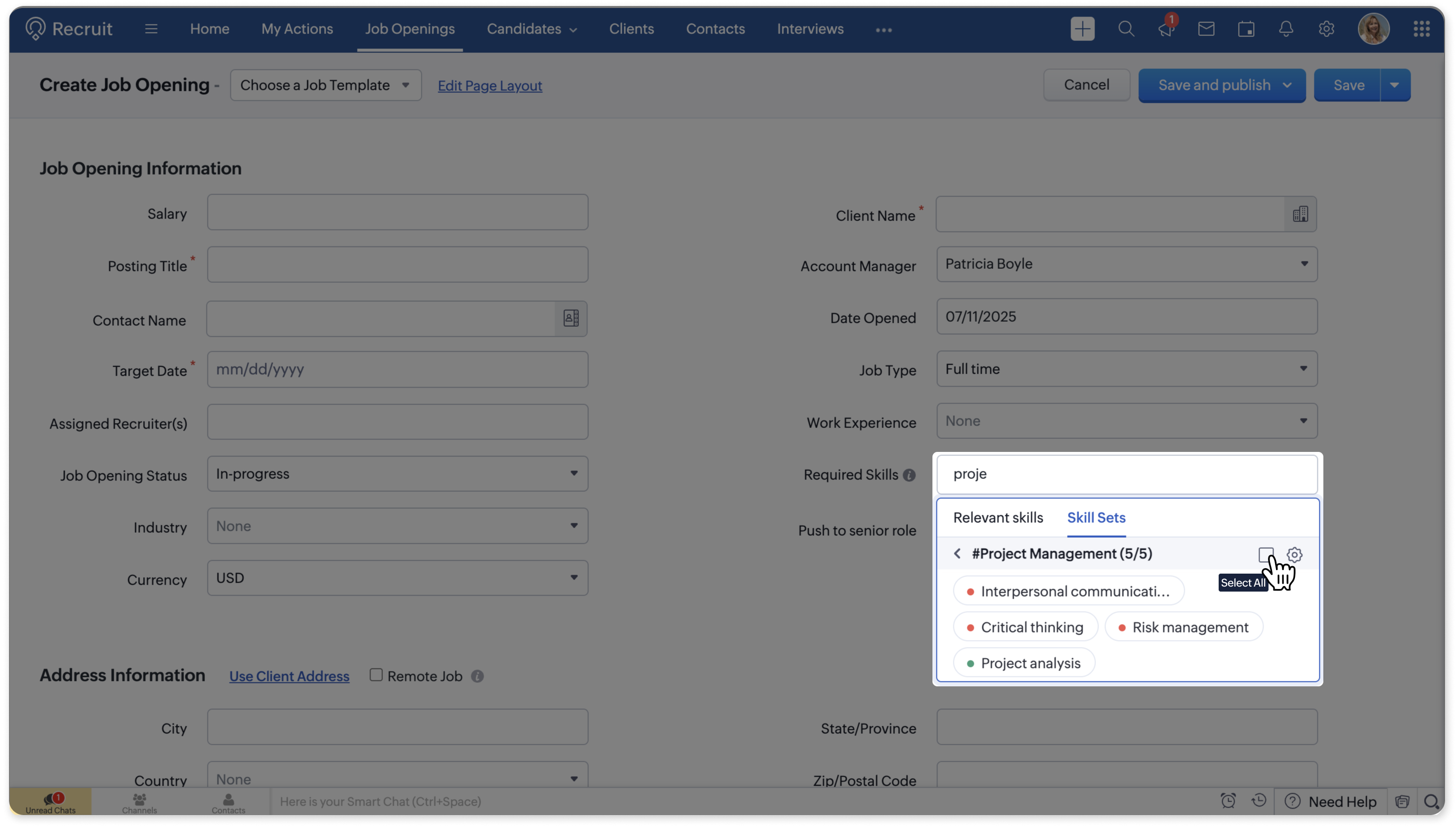Open the Choose a Job Template dropdown
The width and height of the screenshot is (1456, 829).
tap(326, 85)
